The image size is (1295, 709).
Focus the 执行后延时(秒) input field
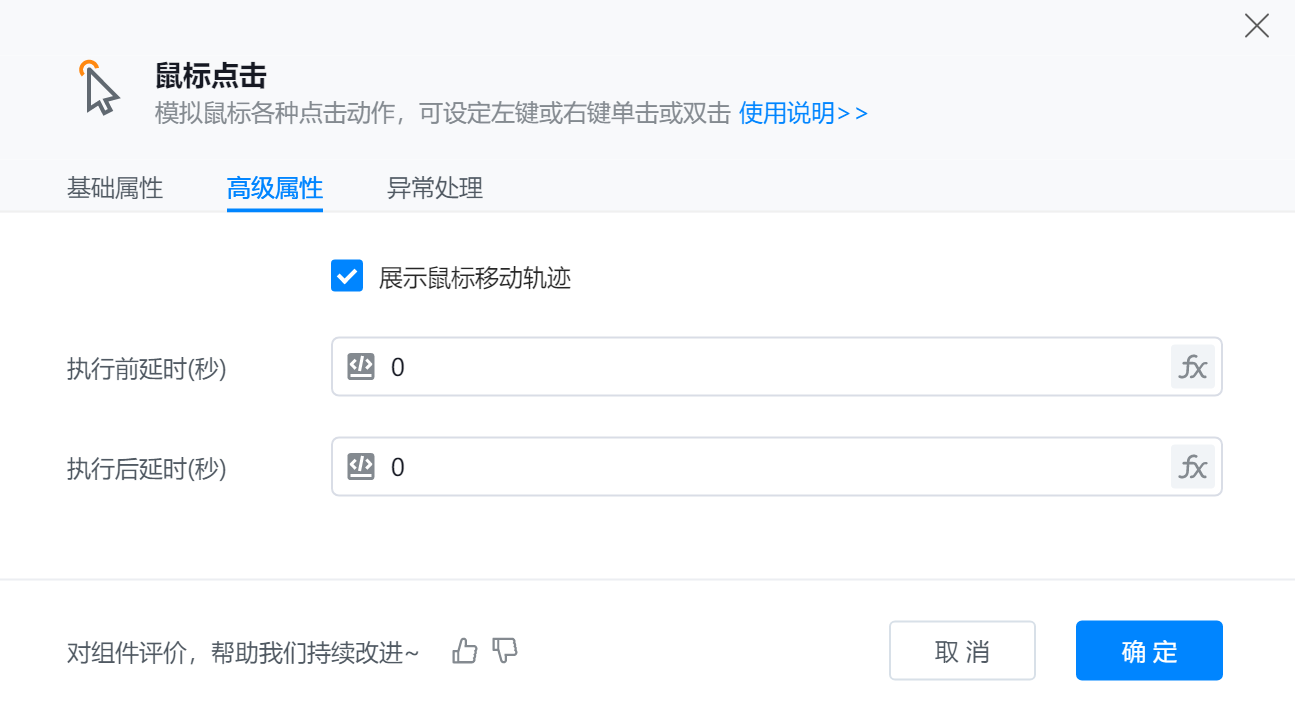(770, 466)
